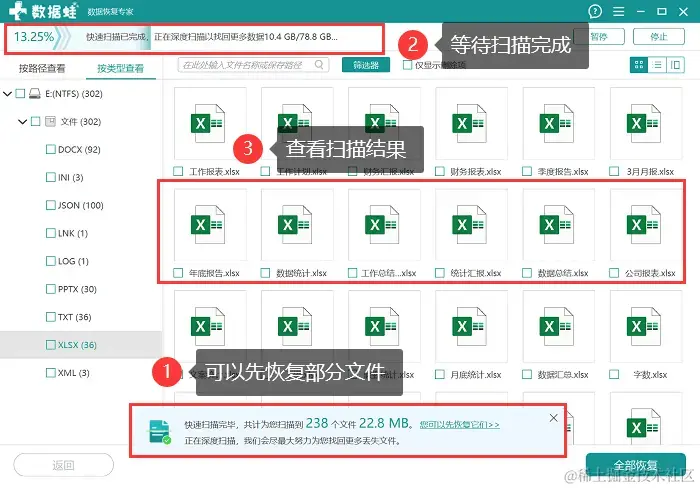
Task: Tick the XLSX (36) checkbox
Action: click(x=51, y=345)
